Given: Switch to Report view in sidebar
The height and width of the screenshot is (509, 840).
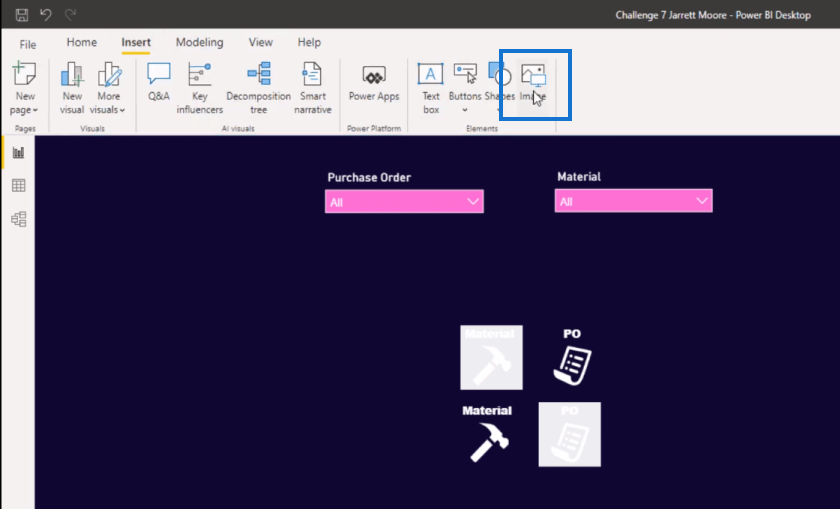Looking at the screenshot, I should point(18,153).
